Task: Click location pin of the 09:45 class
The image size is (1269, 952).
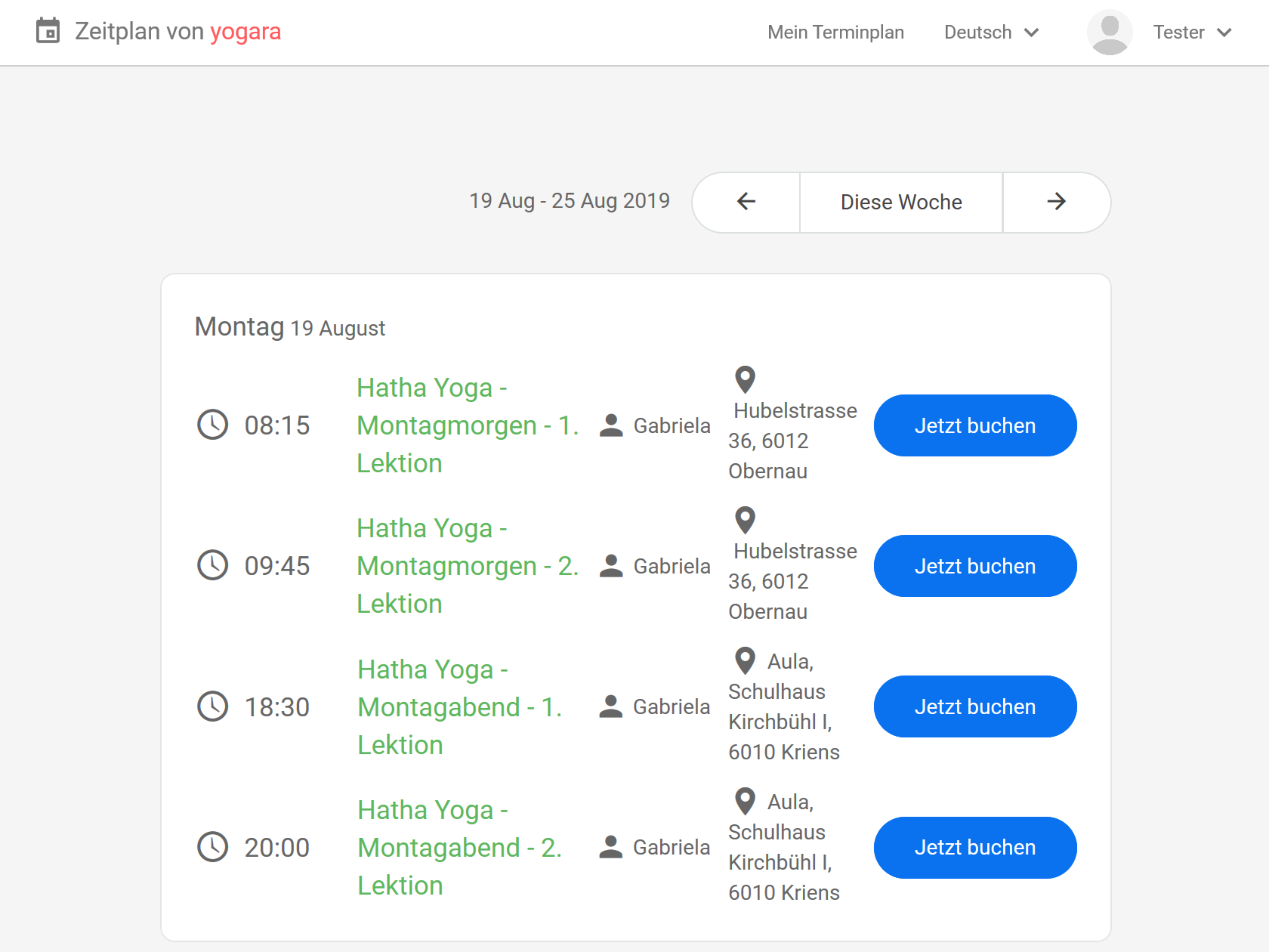Action: 745,520
